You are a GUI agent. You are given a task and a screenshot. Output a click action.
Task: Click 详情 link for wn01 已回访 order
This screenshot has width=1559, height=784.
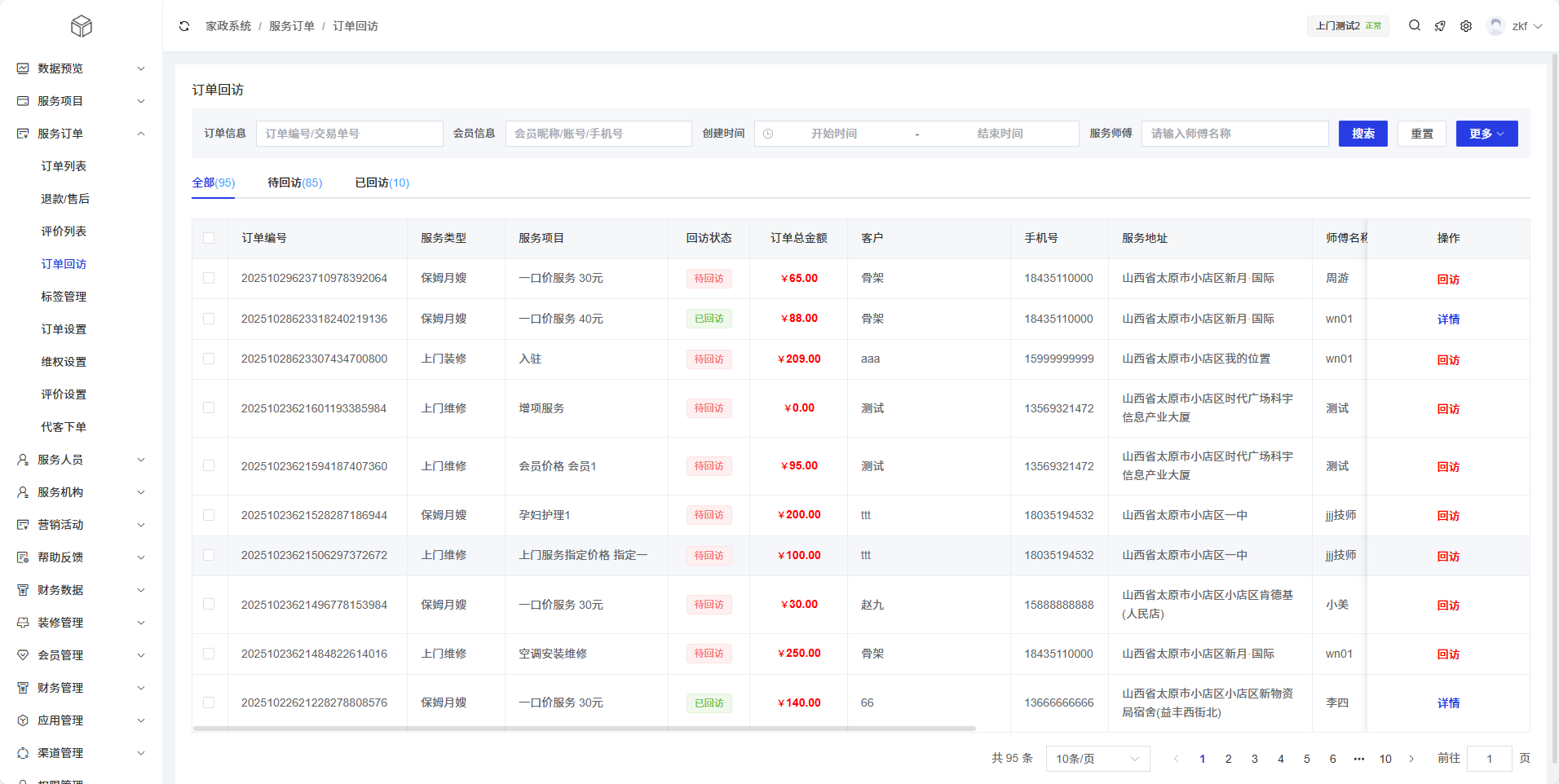pyautogui.click(x=1448, y=319)
